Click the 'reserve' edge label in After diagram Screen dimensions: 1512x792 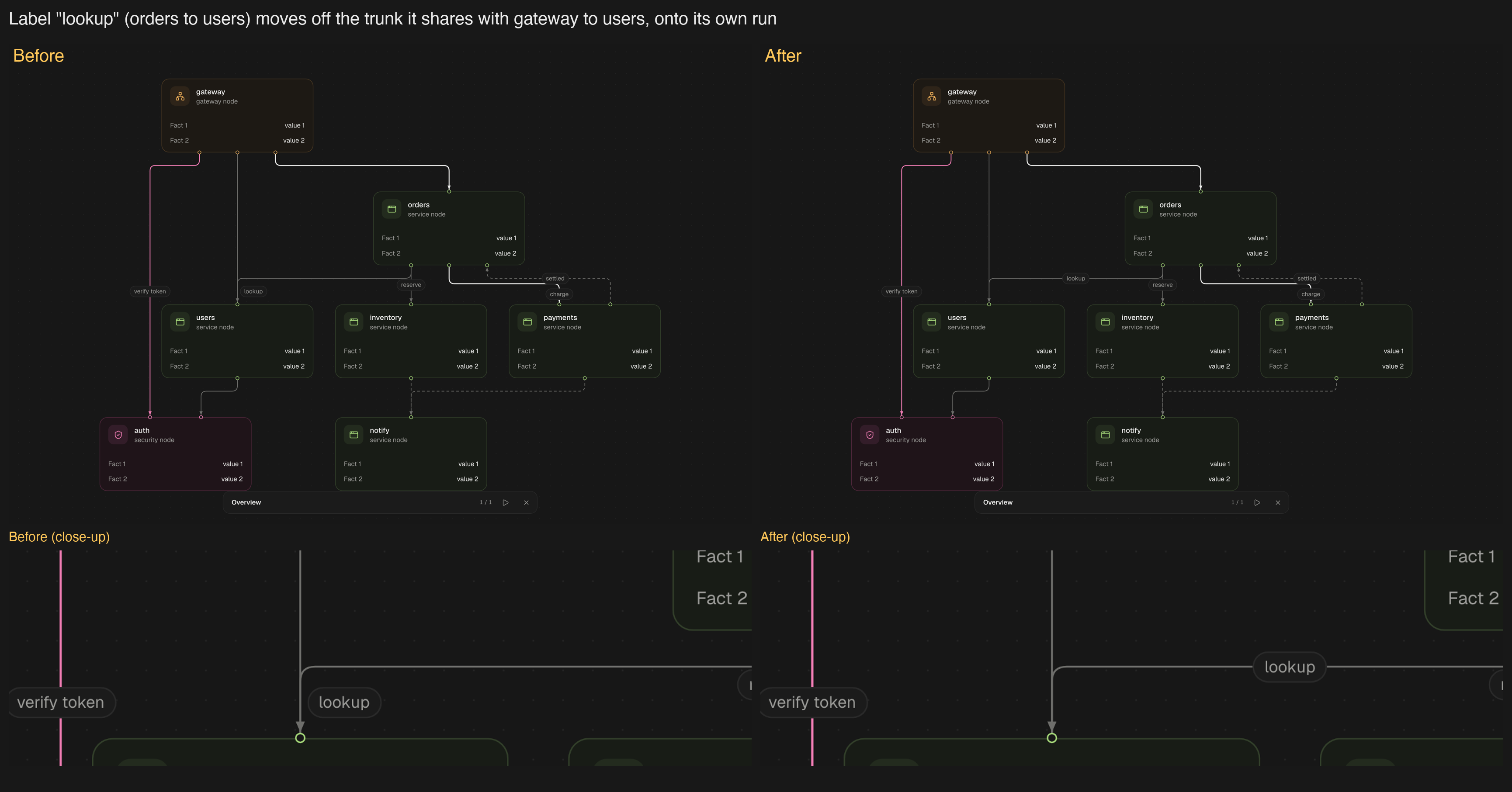(x=1163, y=285)
